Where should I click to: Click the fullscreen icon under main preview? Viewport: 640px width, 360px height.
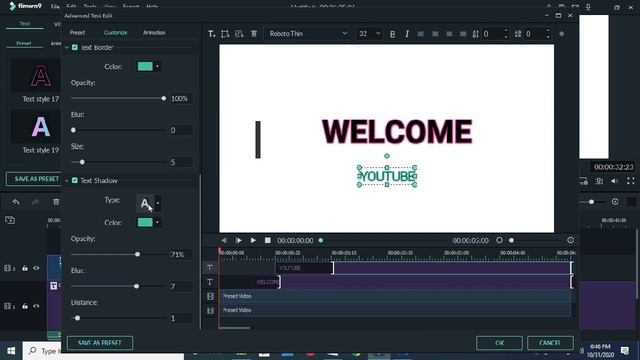coord(631,181)
